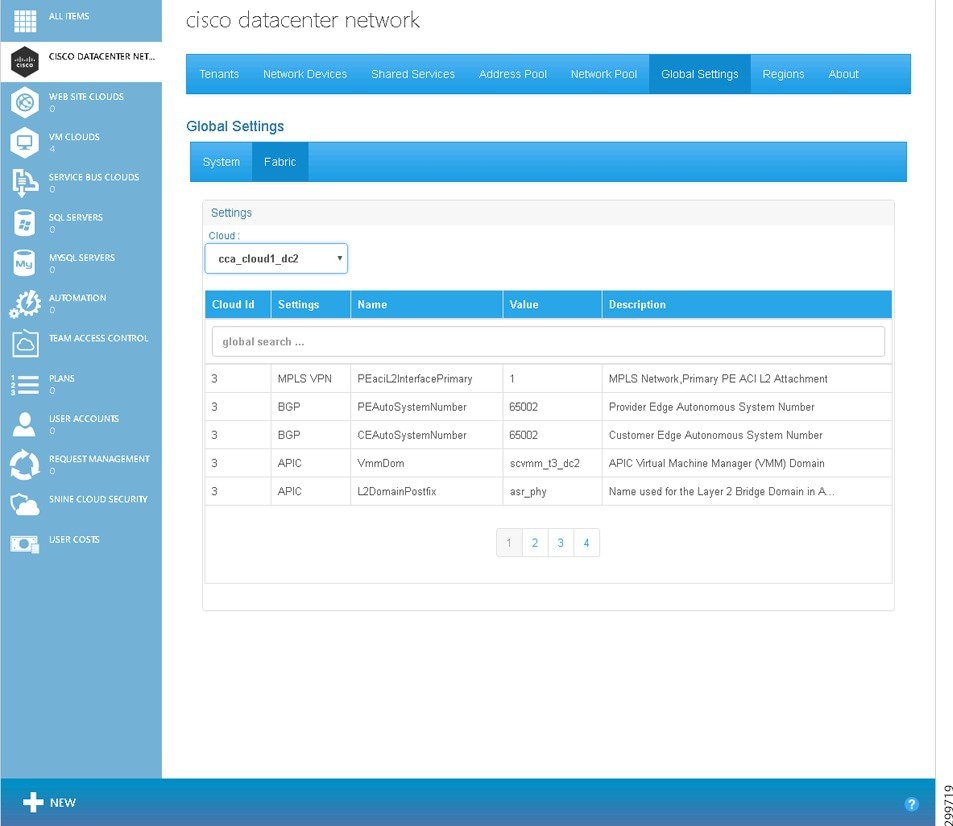953x826 pixels.
Task: Open the VM Clouds monitor icon
Action: (x=25, y=142)
